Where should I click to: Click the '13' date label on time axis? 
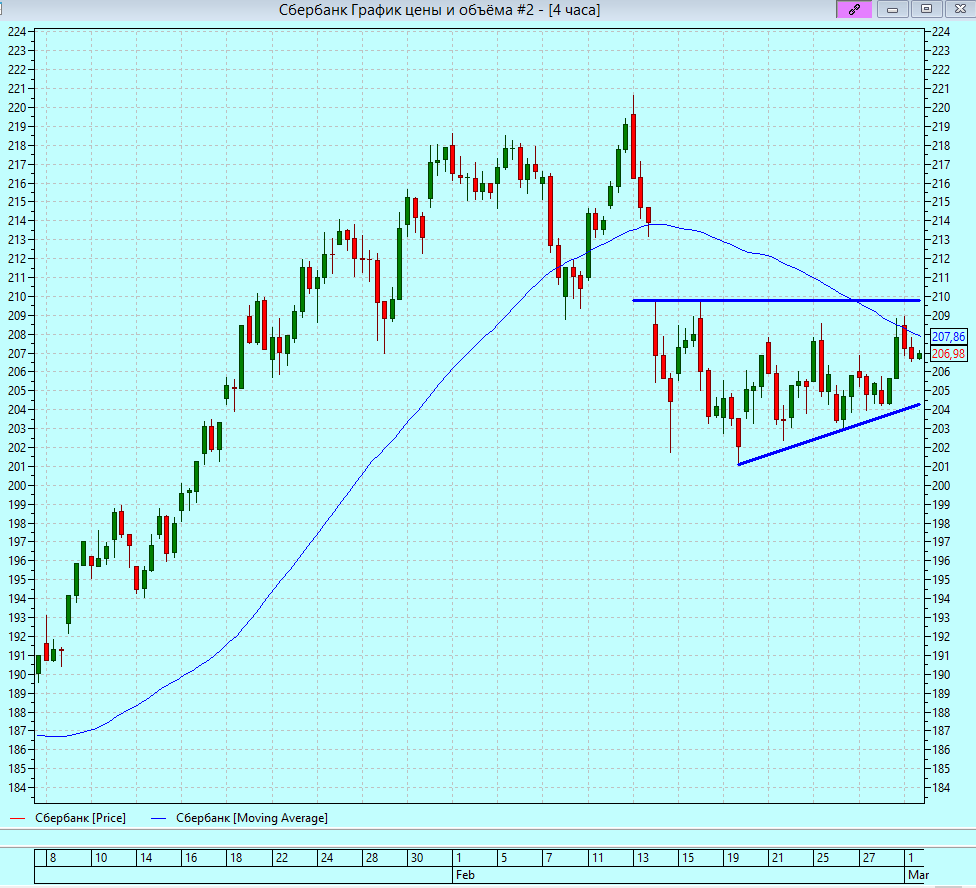pyautogui.click(x=642, y=858)
